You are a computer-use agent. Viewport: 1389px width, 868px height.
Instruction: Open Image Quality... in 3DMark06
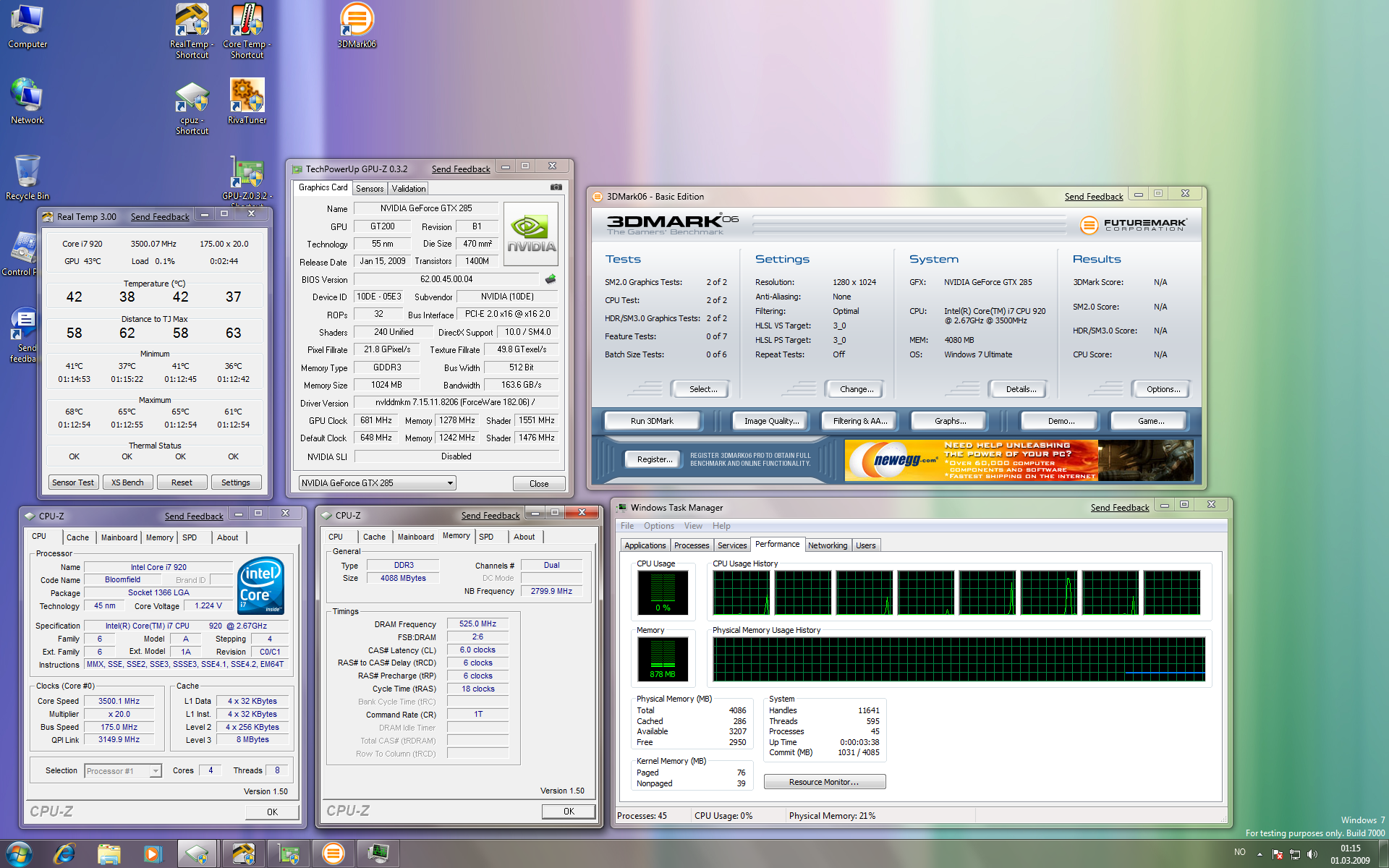[x=771, y=421]
